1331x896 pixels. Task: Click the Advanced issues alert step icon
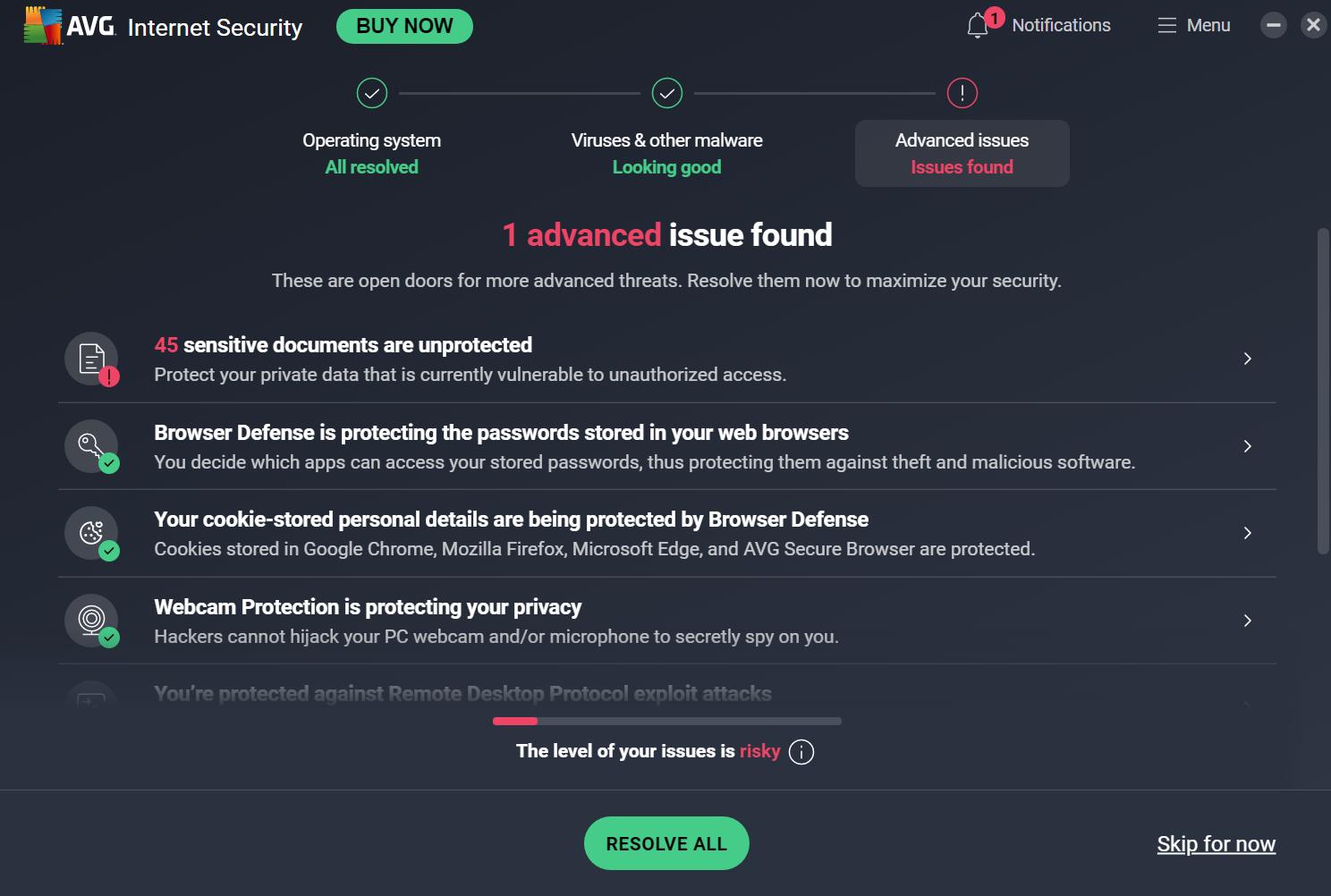point(962,93)
